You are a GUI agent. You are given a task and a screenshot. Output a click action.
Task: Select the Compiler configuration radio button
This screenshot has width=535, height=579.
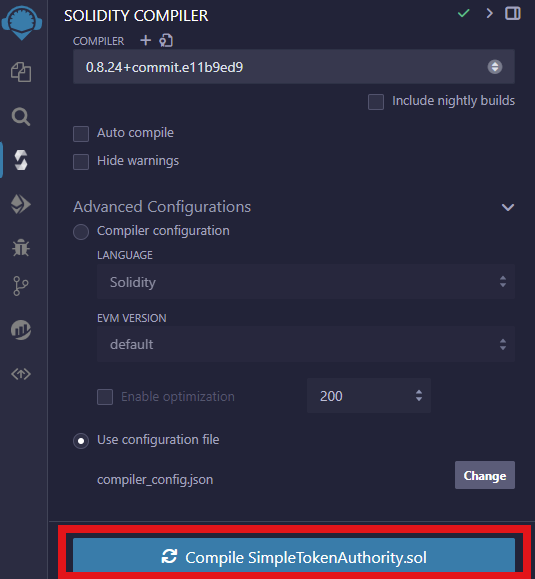pyautogui.click(x=81, y=232)
